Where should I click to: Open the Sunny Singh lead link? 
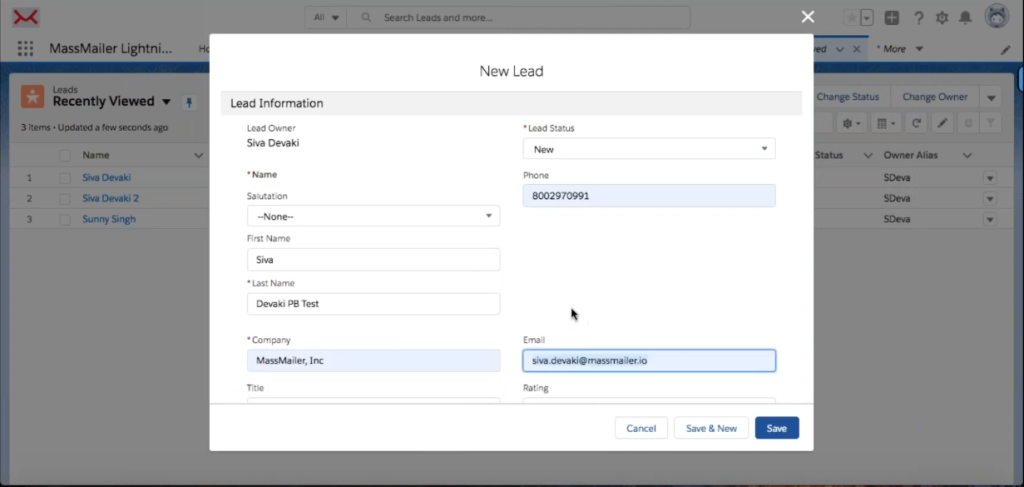pos(109,219)
